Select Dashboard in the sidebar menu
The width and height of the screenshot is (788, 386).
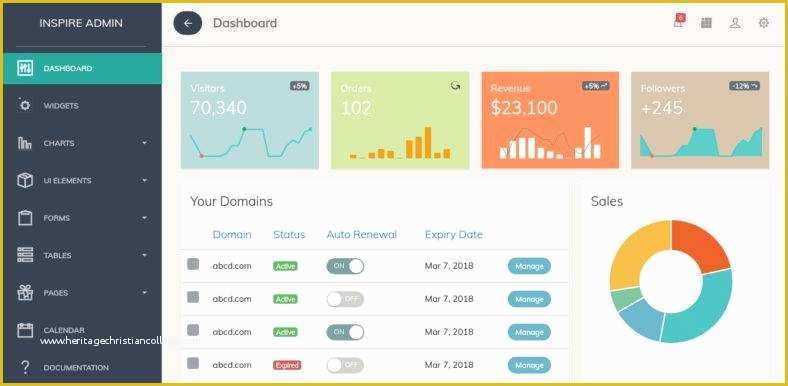(82, 68)
